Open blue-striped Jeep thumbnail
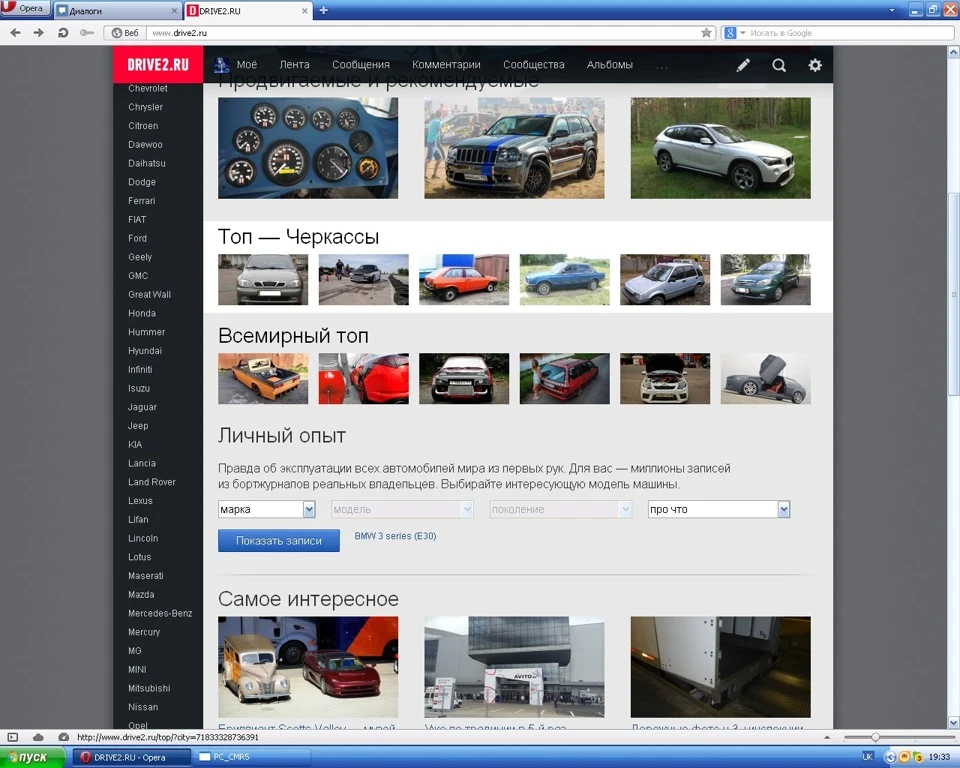The height and width of the screenshot is (768, 960). 514,148
